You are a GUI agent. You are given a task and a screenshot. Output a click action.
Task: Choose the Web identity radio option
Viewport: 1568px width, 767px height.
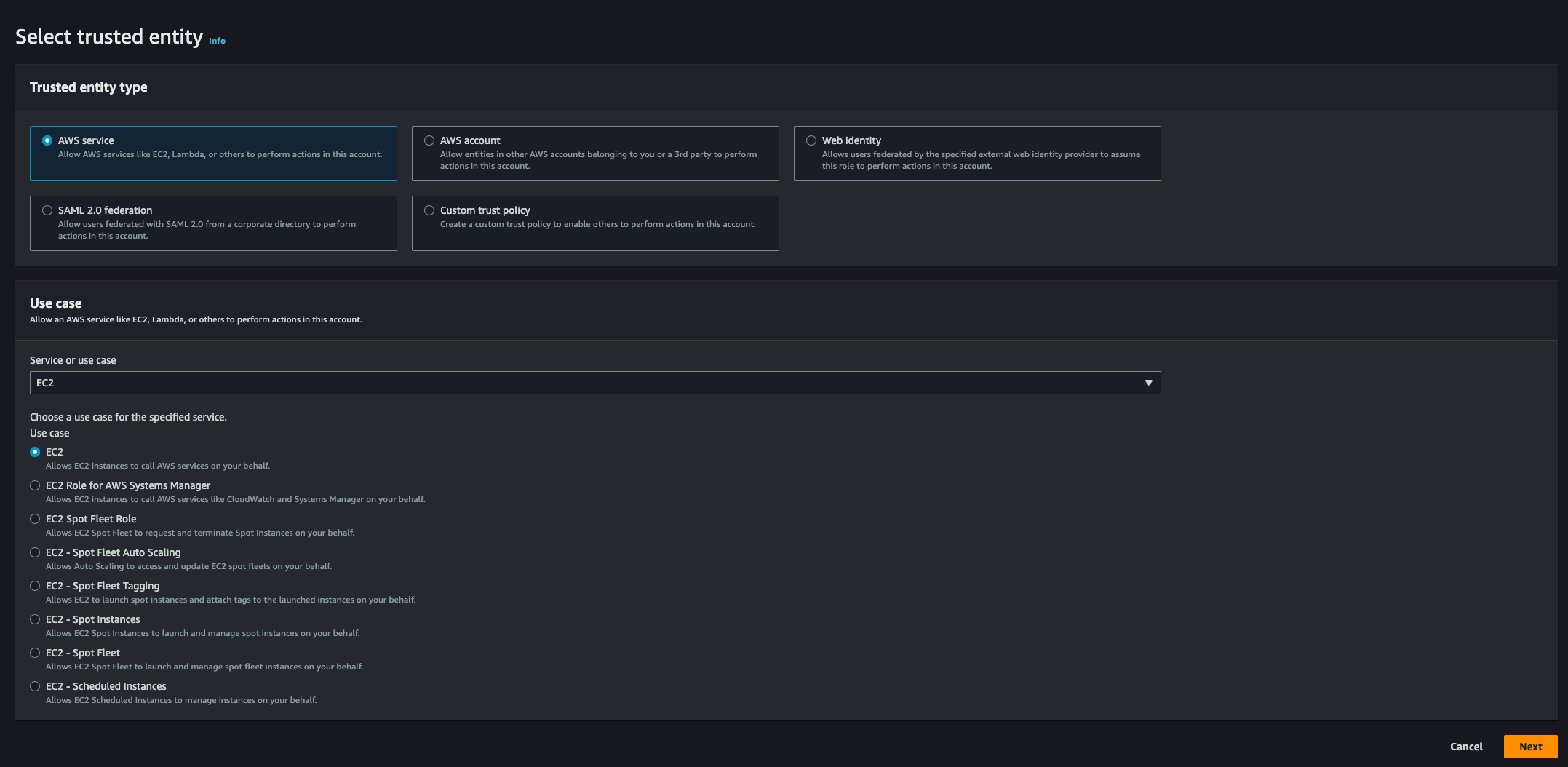(x=811, y=140)
